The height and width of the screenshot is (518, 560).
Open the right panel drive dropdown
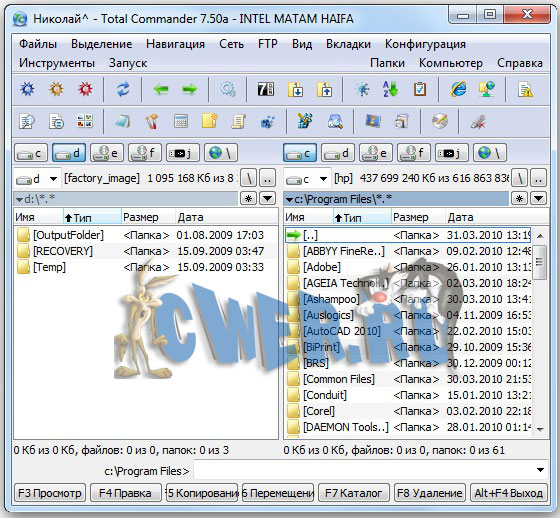tap(323, 178)
